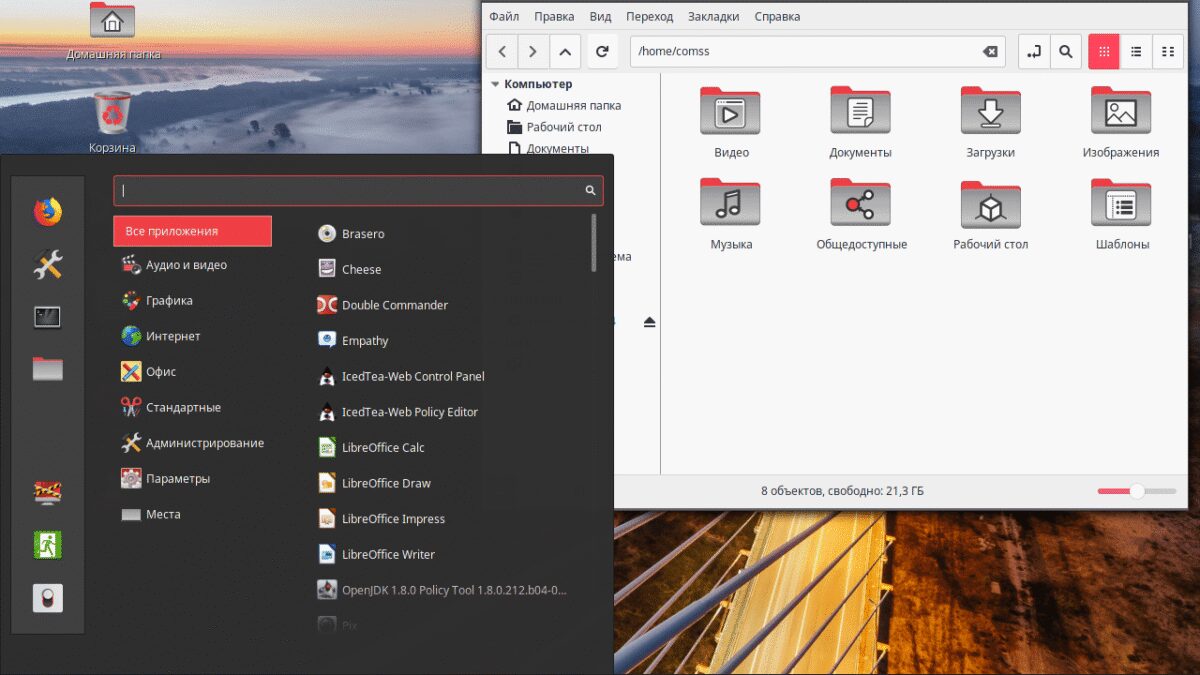
Task: Toggle the location entry path mode
Action: 1034,51
